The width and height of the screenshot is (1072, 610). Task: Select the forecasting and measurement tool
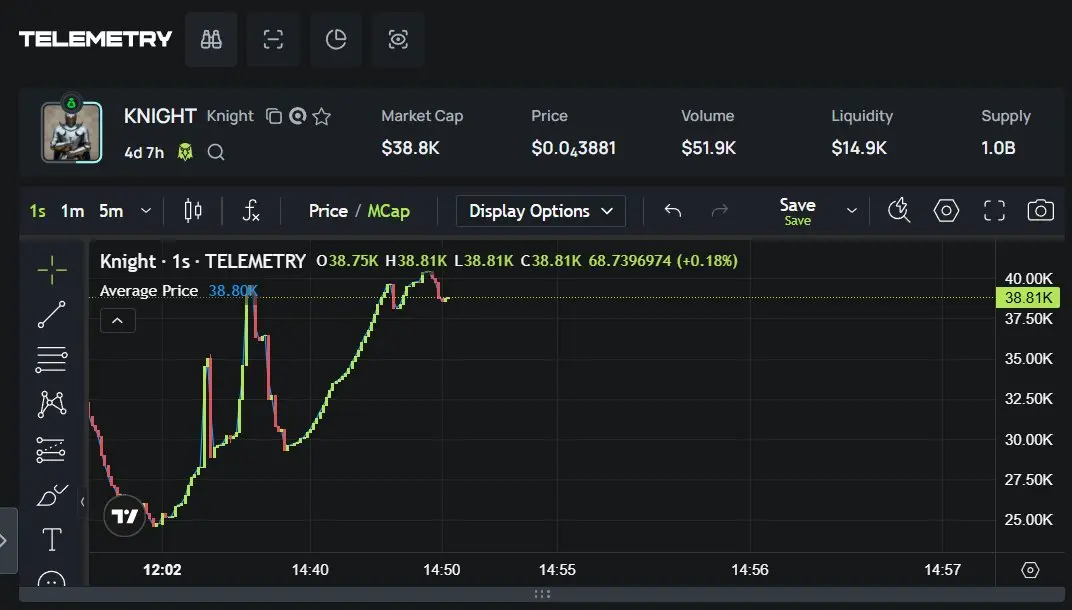click(51, 449)
